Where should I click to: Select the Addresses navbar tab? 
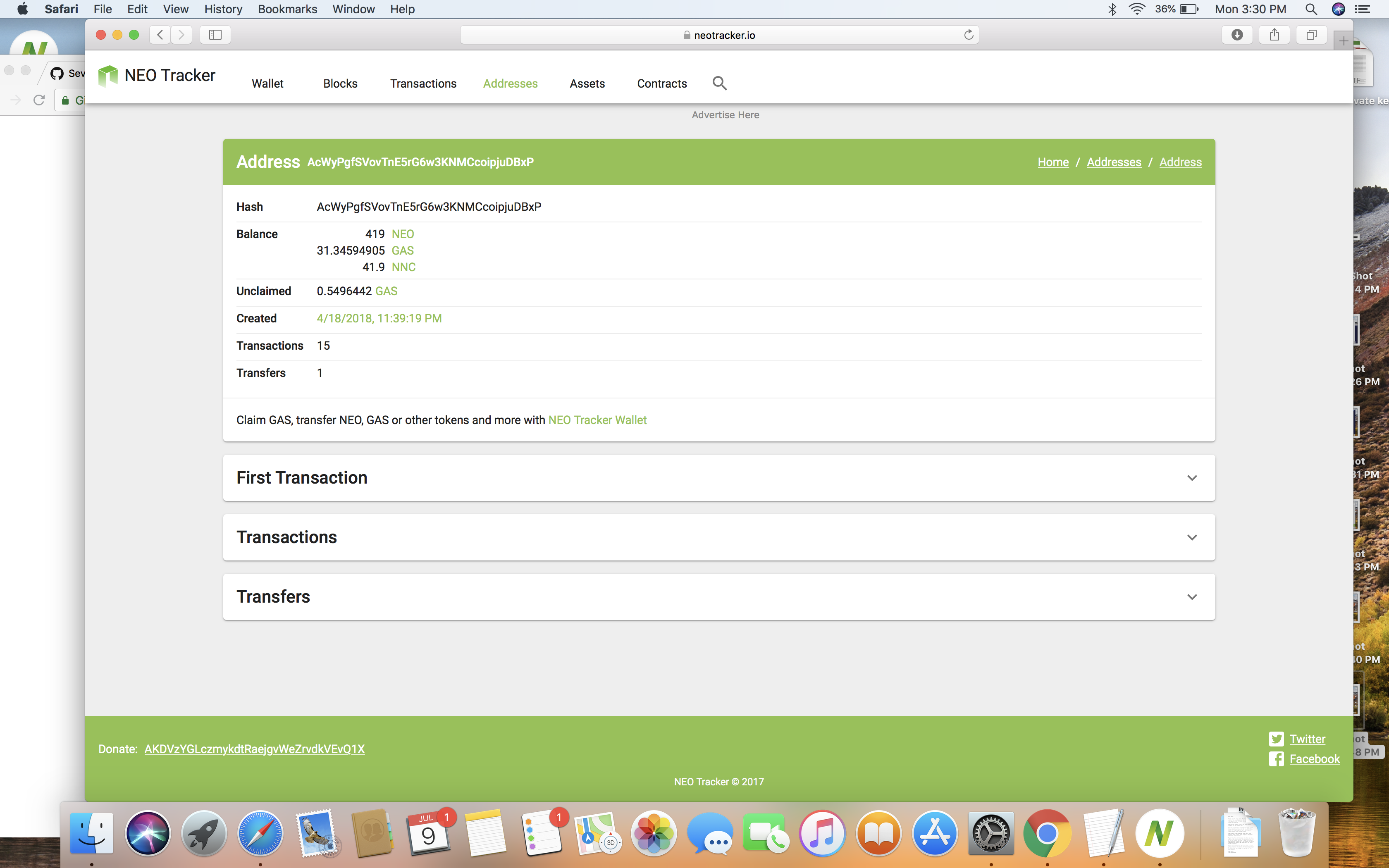point(510,83)
